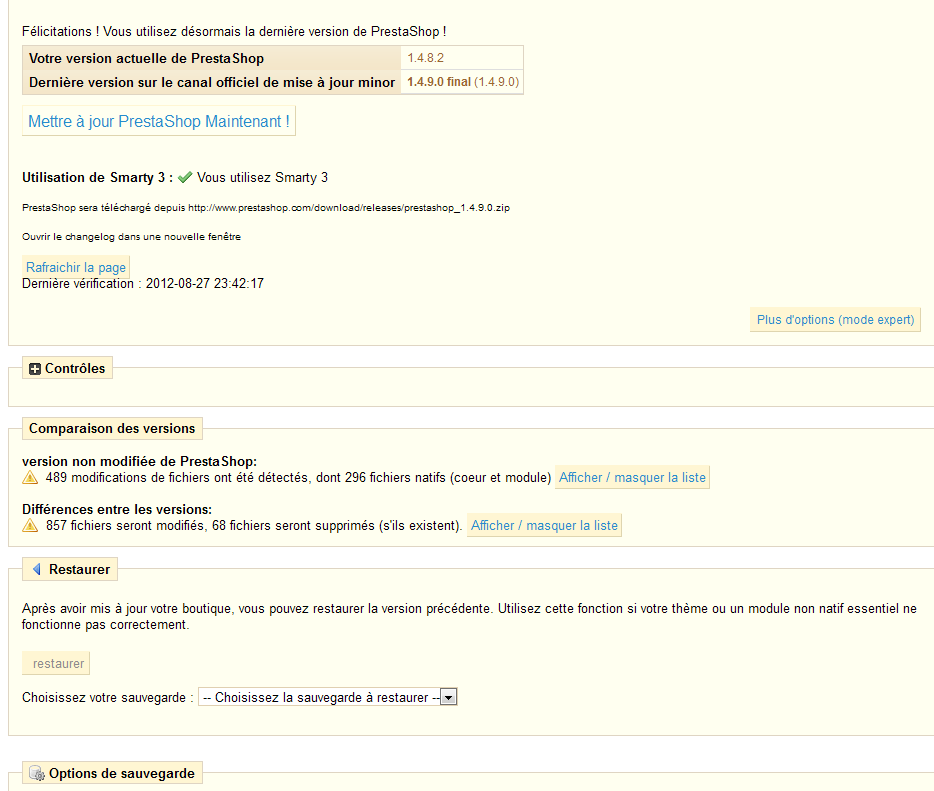Toggle list for 489 modified files
The image size is (934, 791).
click(632, 478)
